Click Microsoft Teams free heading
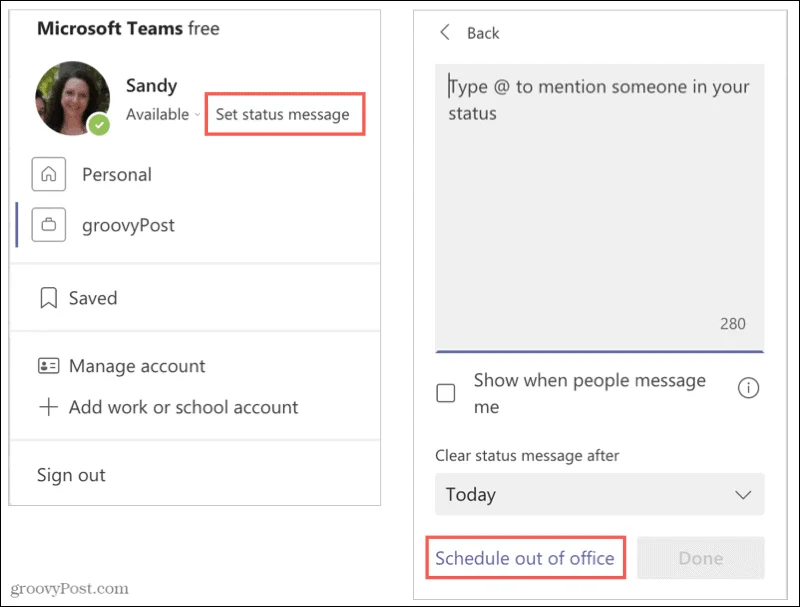 (x=128, y=28)
